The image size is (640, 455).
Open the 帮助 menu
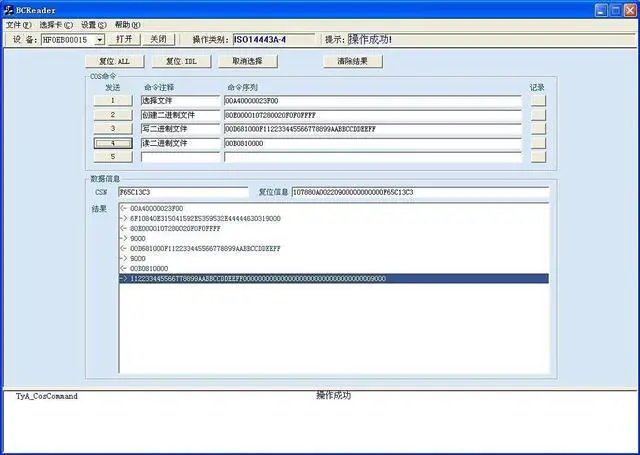tap(127, 24)
